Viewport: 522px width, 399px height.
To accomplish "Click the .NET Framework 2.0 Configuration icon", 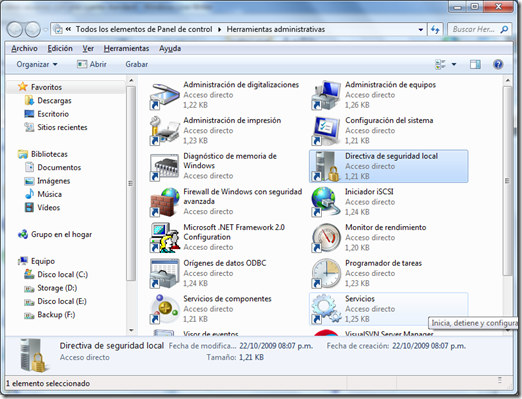I will click(x=165, y=238).
